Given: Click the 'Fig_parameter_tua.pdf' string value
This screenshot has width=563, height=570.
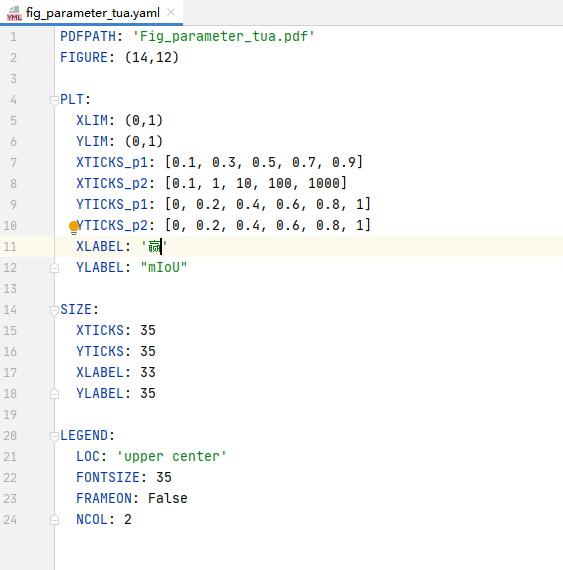Looking at the screenshot, I should 224,36.
